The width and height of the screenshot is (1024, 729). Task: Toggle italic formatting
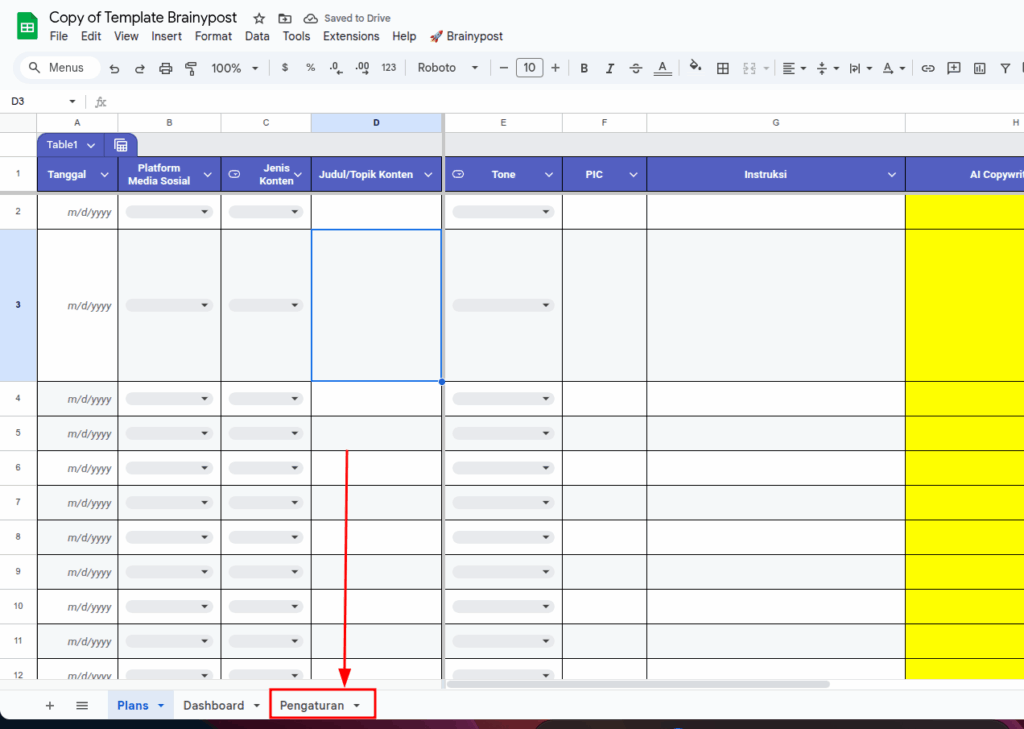(x=610, y=68)
